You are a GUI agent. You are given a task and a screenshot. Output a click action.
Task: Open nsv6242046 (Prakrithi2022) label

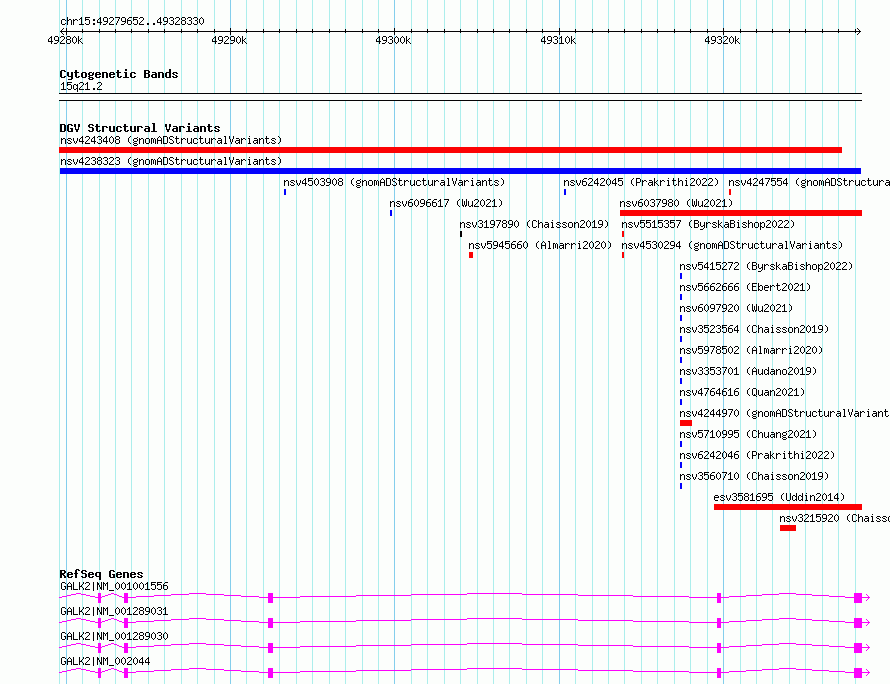757,455
